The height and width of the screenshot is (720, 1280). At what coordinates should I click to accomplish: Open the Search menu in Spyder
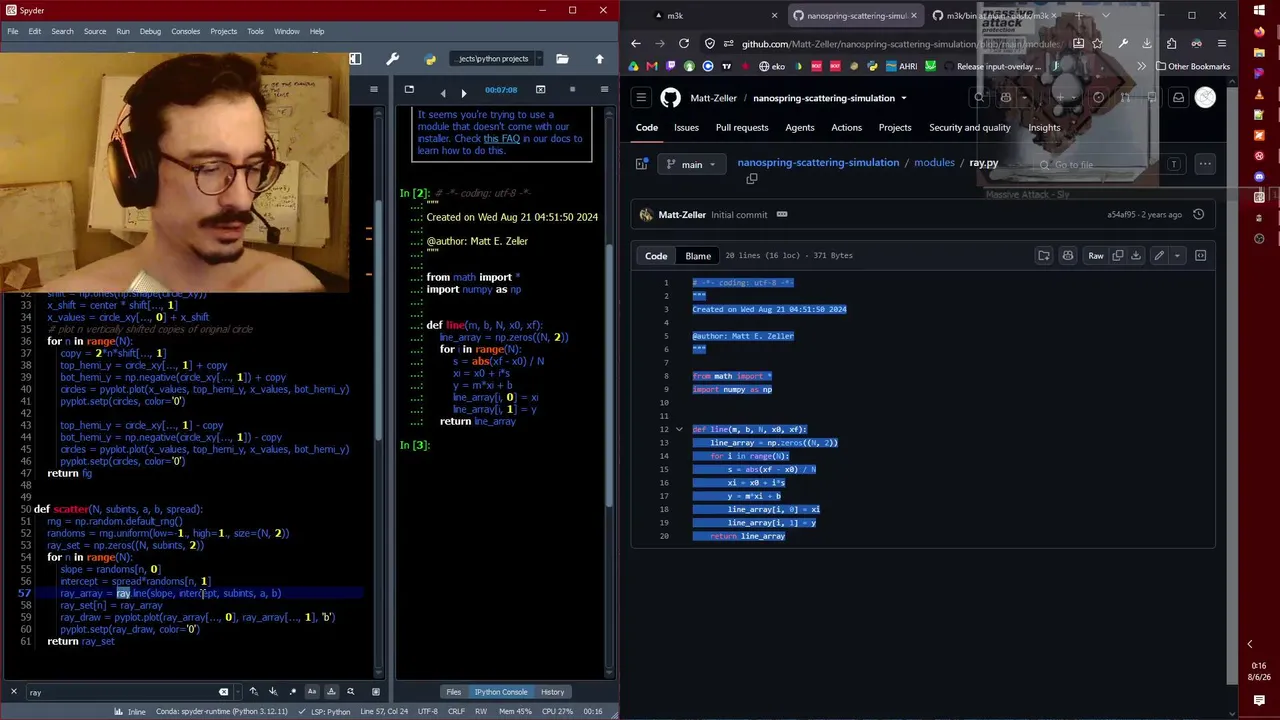click(x=62, y=31)
